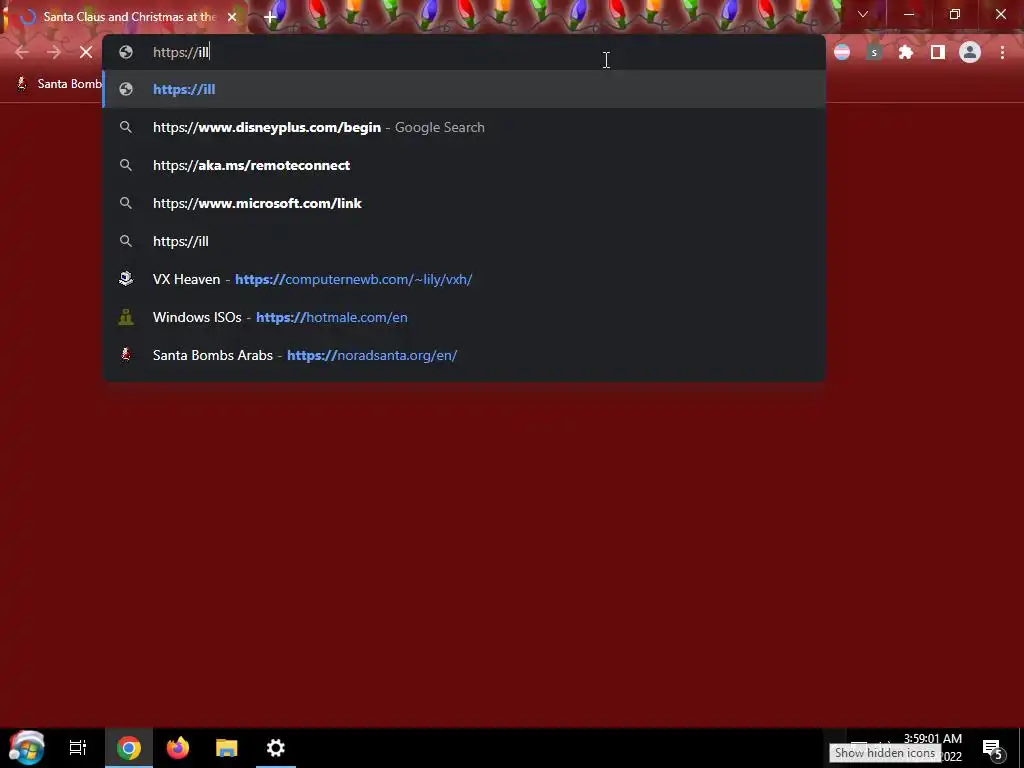Choose the disneyplus.com/begin Google Search suggestion
The height and width of the screenshot is (768, 1024).
[464, 127]
